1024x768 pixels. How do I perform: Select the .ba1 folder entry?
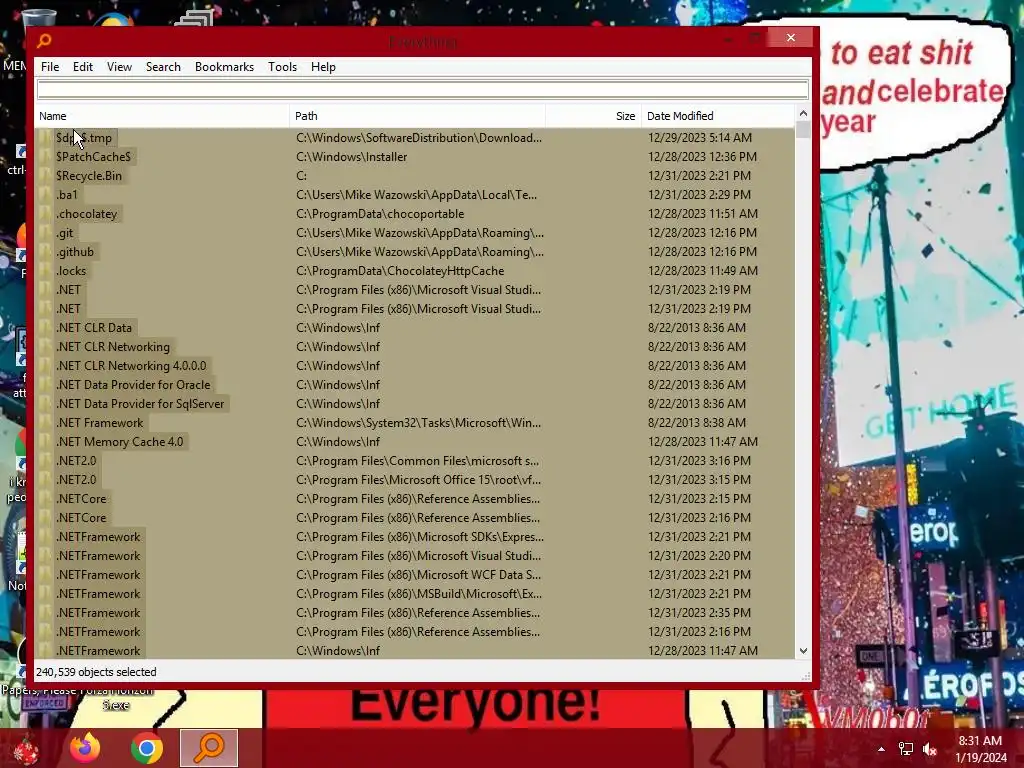tap(66, 195)
